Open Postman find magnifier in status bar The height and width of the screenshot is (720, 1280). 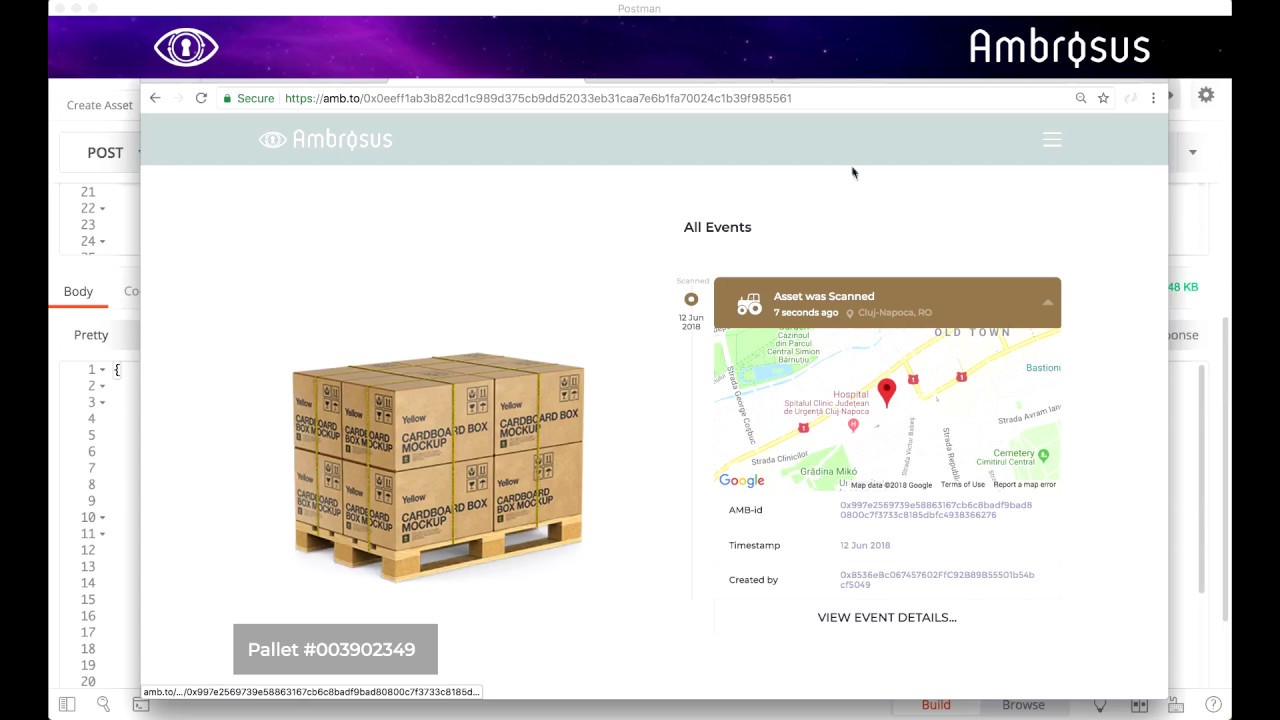tap(103, 705)
